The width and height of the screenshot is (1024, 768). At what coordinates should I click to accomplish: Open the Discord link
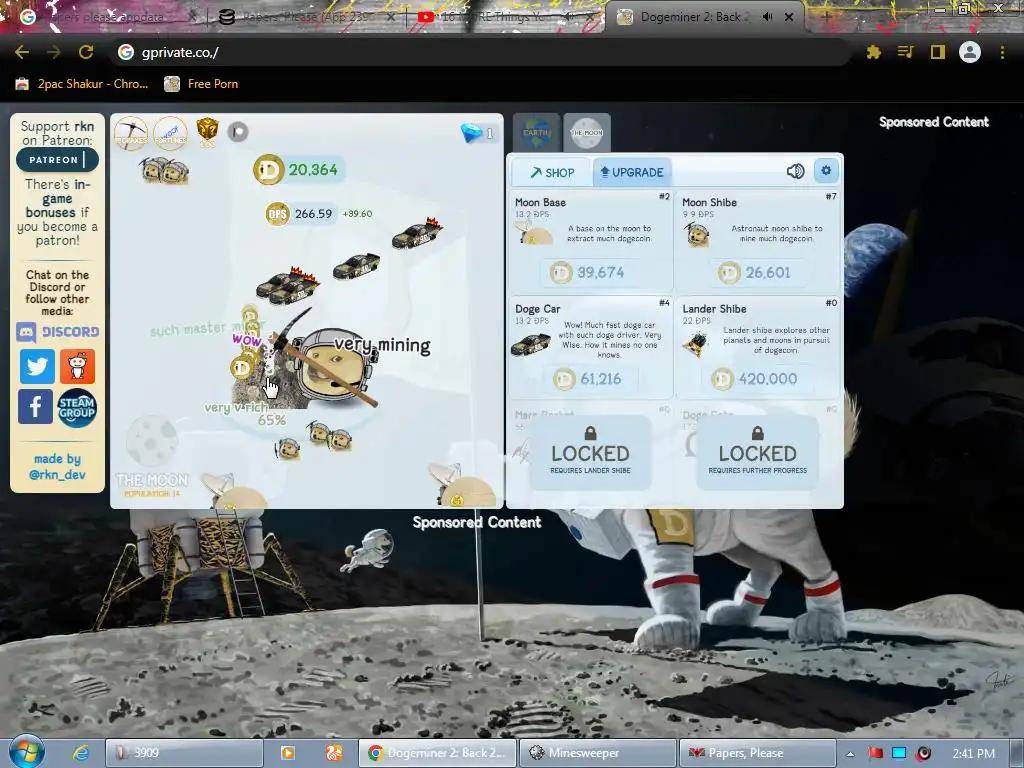tap(58, 332)
